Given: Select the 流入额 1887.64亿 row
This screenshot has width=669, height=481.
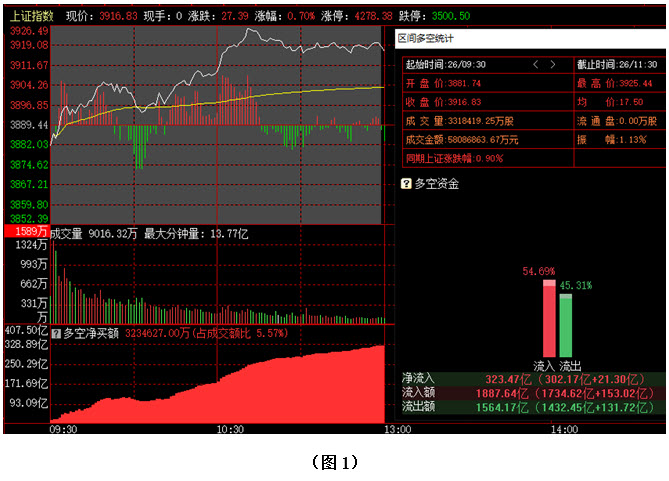Looking at the screenshot, I should 533,393.
